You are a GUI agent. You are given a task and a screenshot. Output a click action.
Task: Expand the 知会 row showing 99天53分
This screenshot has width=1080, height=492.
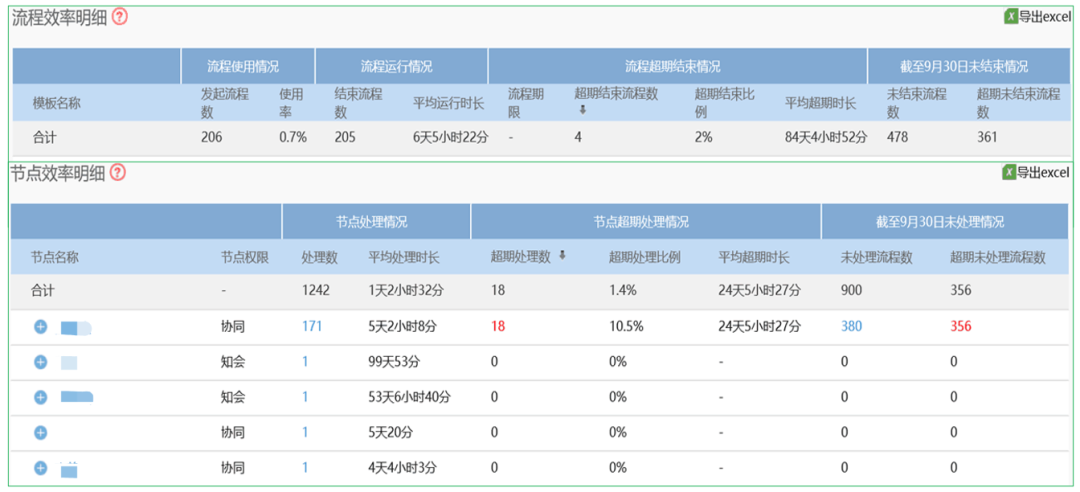(x=41, y=362)
